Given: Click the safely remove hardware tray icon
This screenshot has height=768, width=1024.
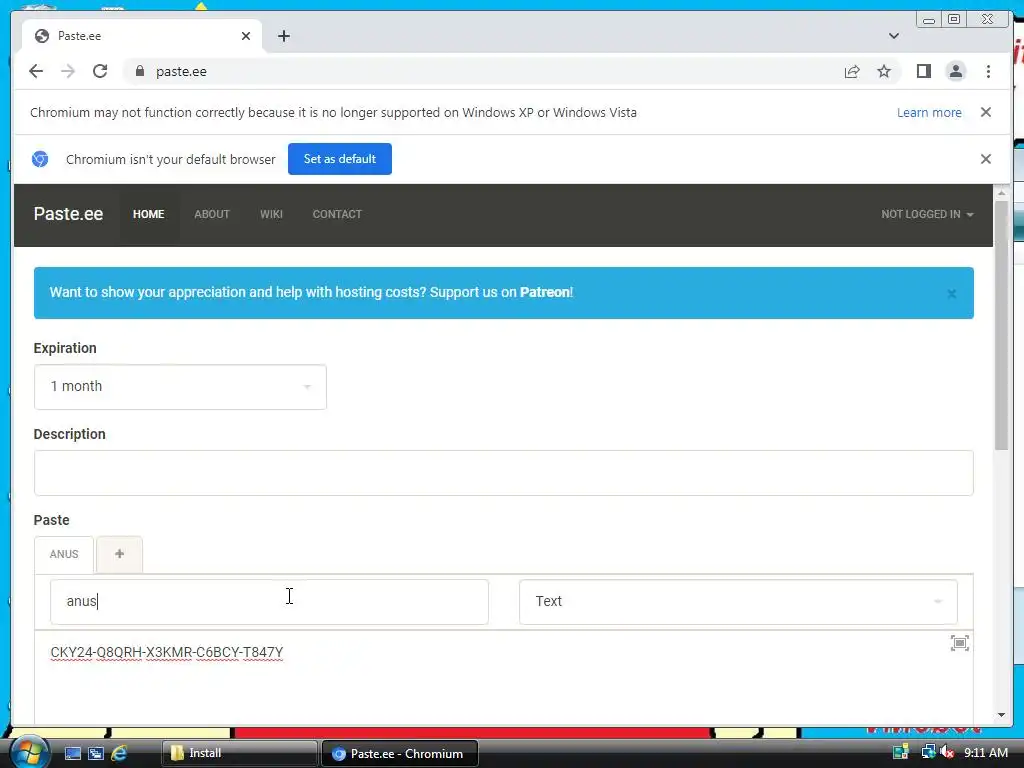Looking at the screenshot, I should click(x=901, y=753).
